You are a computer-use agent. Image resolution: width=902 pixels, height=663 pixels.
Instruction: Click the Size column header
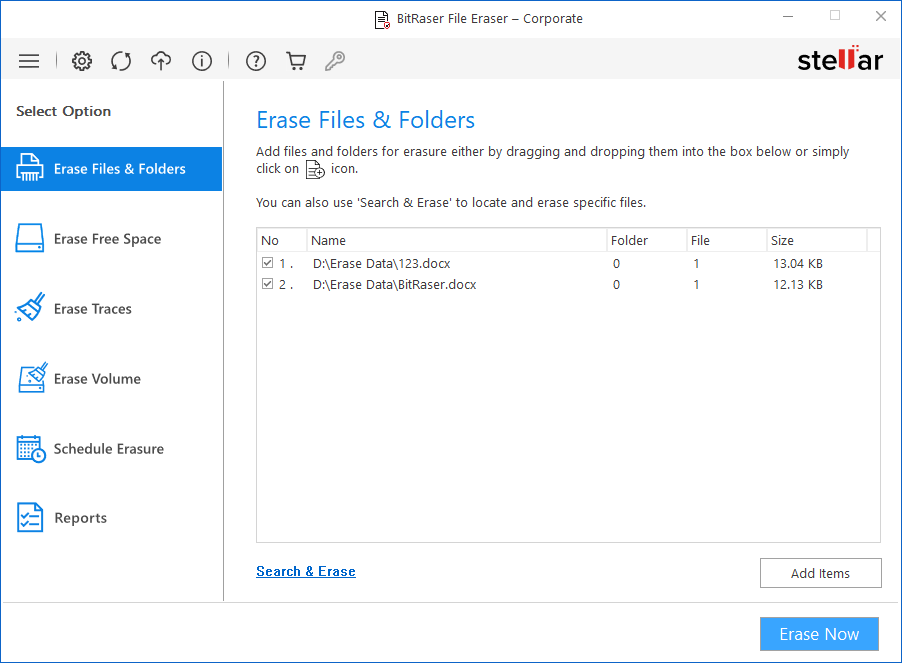(817, 240)
